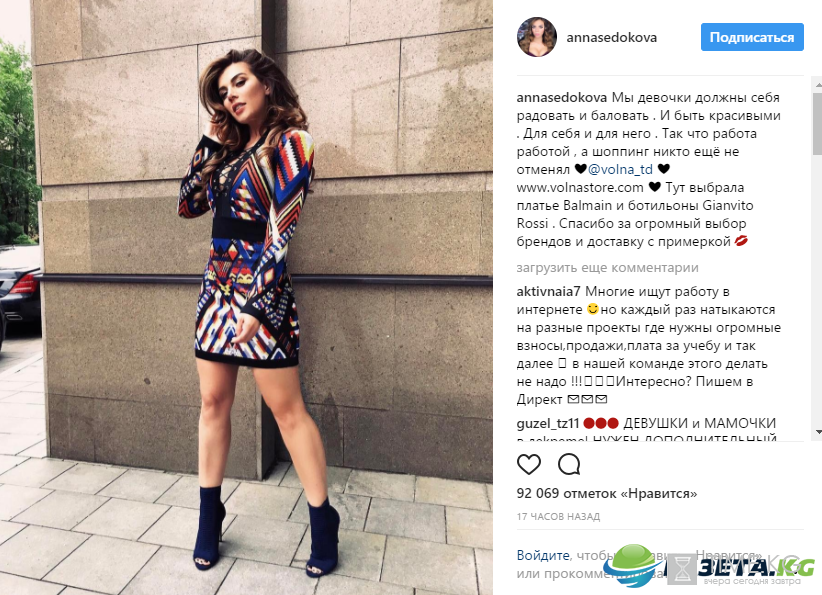Click the comments scrollbar down arrow

tap(818, 432)
